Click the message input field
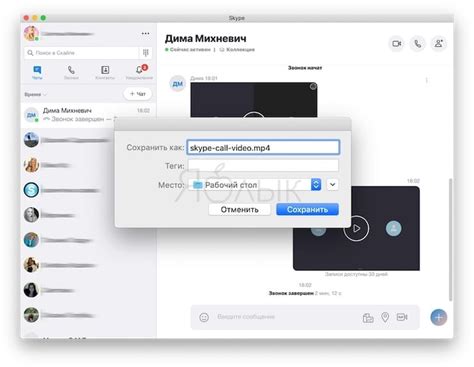Viewport: 474px width, 367px height. click(287, 317)
